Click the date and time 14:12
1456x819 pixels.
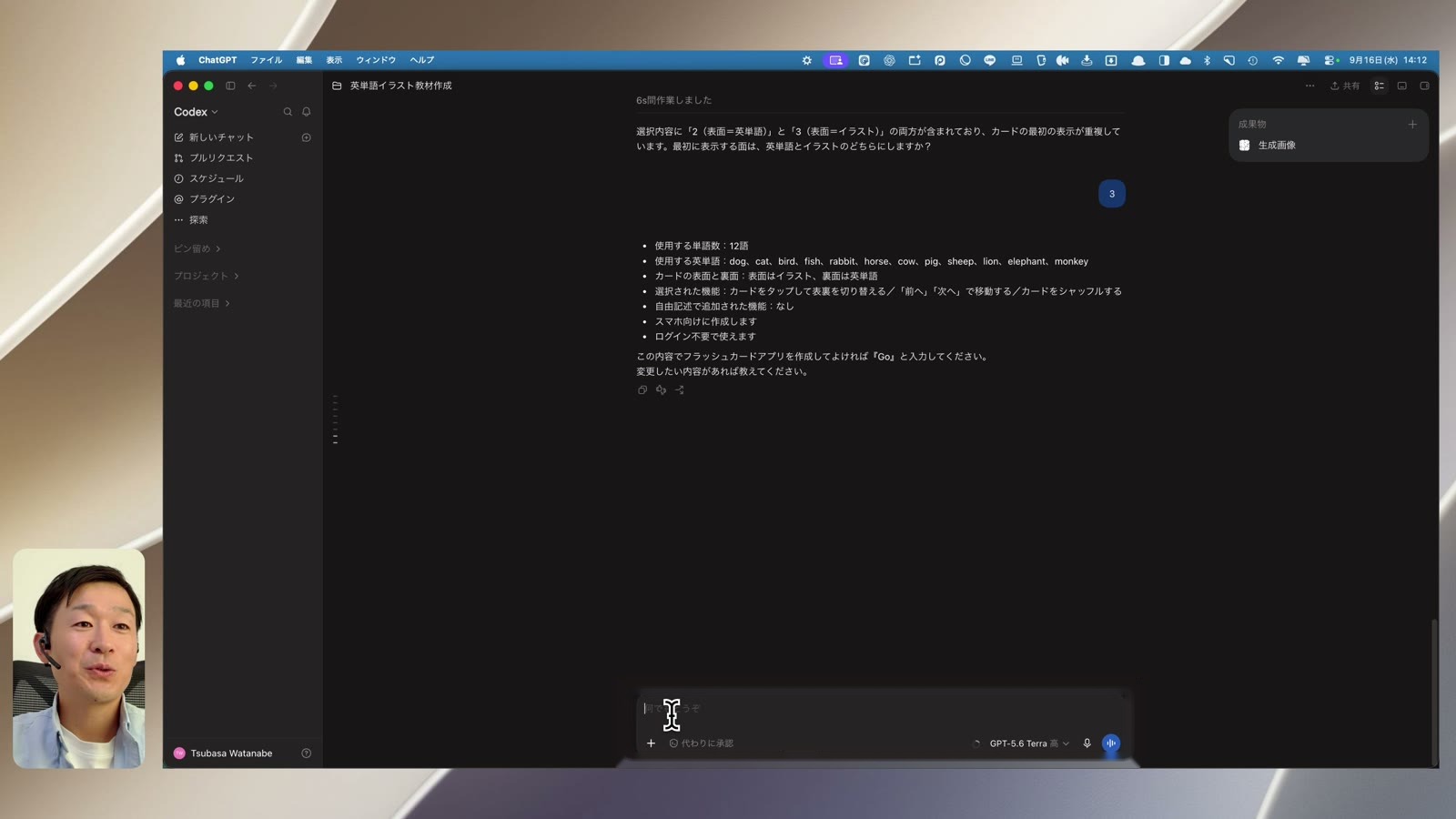pos(1388,60)
